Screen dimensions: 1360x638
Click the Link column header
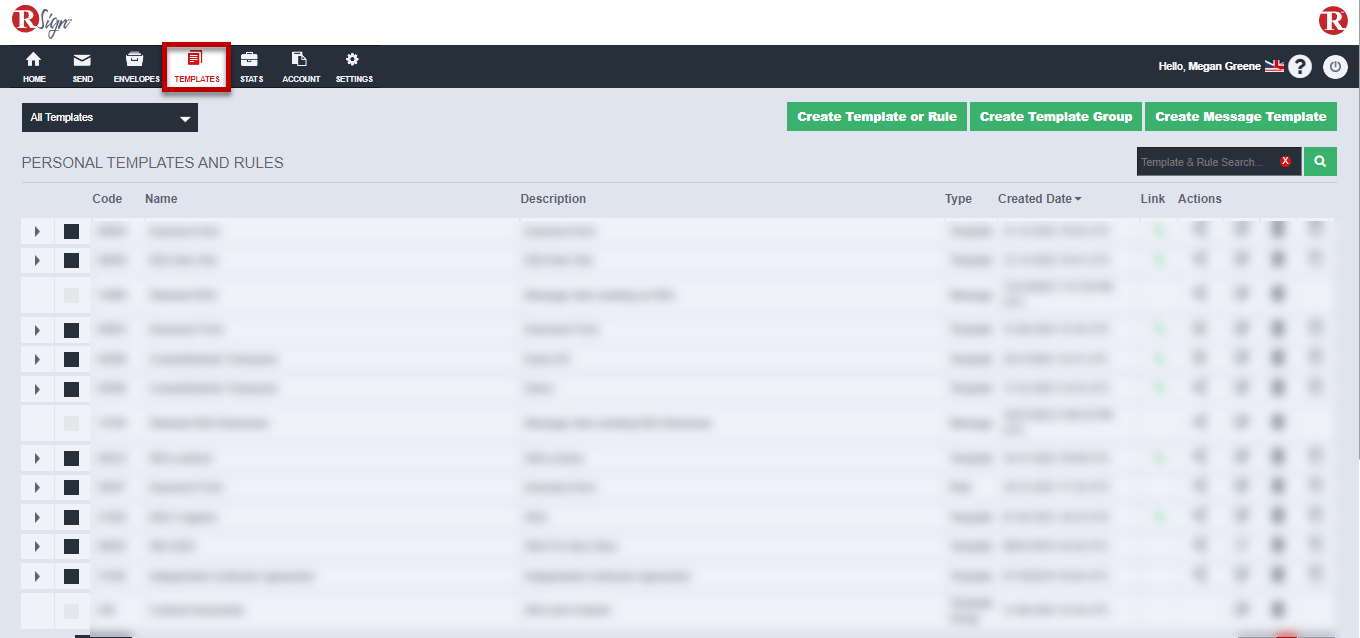1152,199
